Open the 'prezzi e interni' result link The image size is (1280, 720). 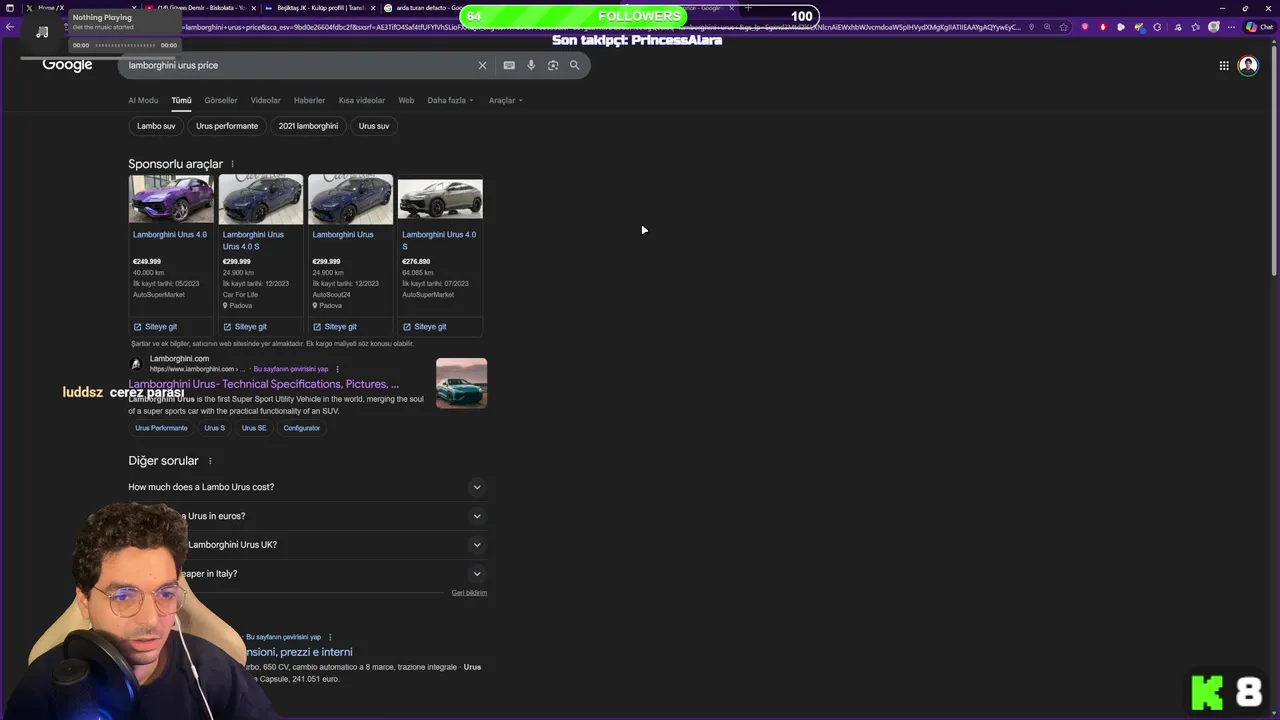coord(300,652)
